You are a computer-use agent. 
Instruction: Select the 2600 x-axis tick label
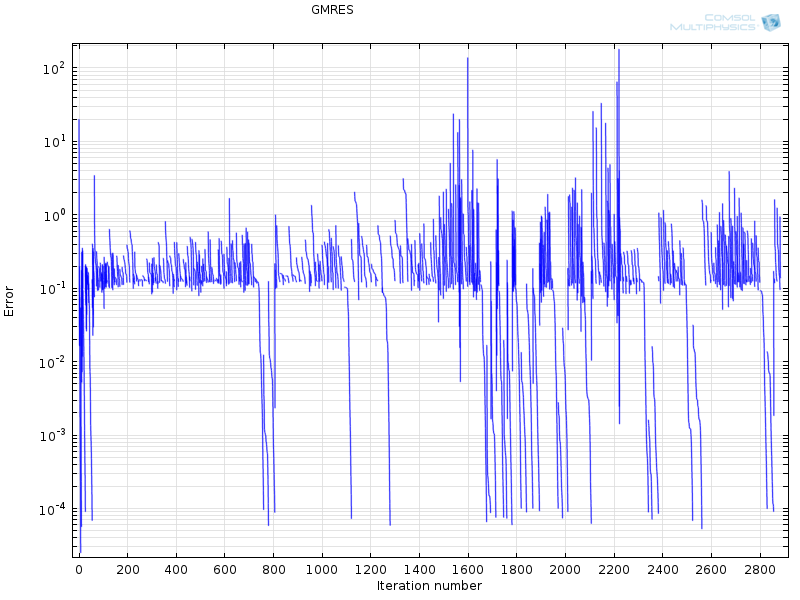click(x=711, y=570)
